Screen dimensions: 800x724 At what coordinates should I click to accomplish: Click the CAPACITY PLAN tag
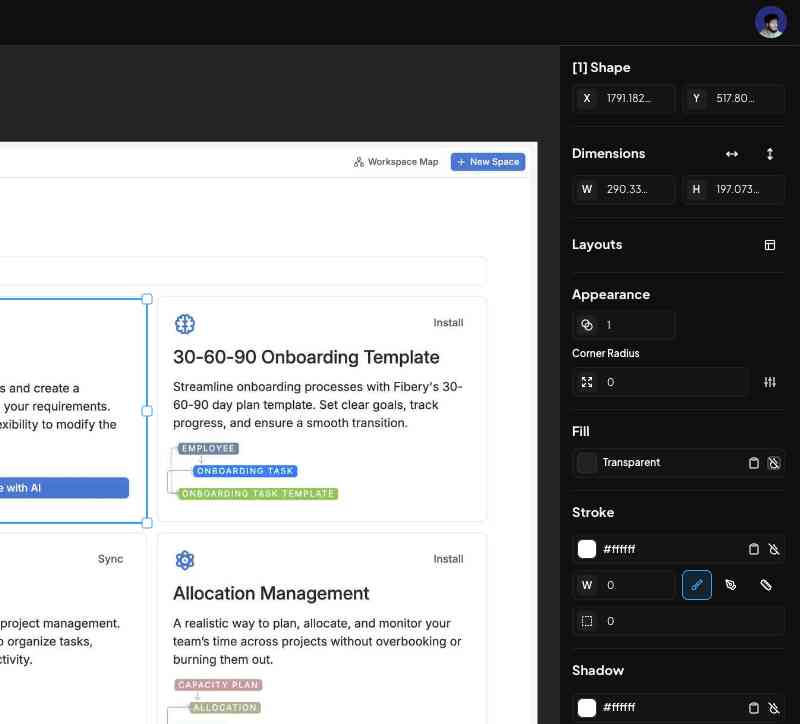coord(218,685)
